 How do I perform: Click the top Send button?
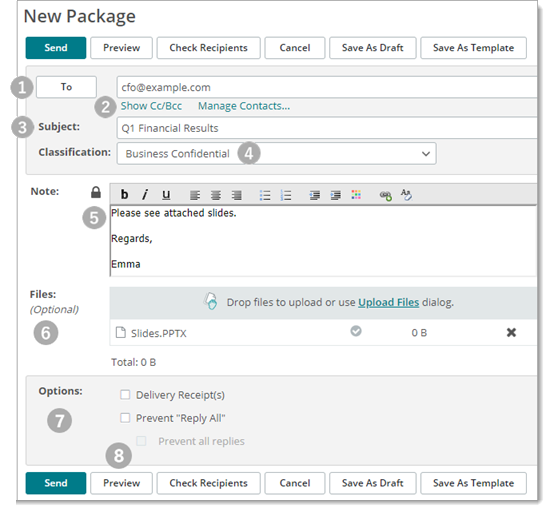coord(56,48)
